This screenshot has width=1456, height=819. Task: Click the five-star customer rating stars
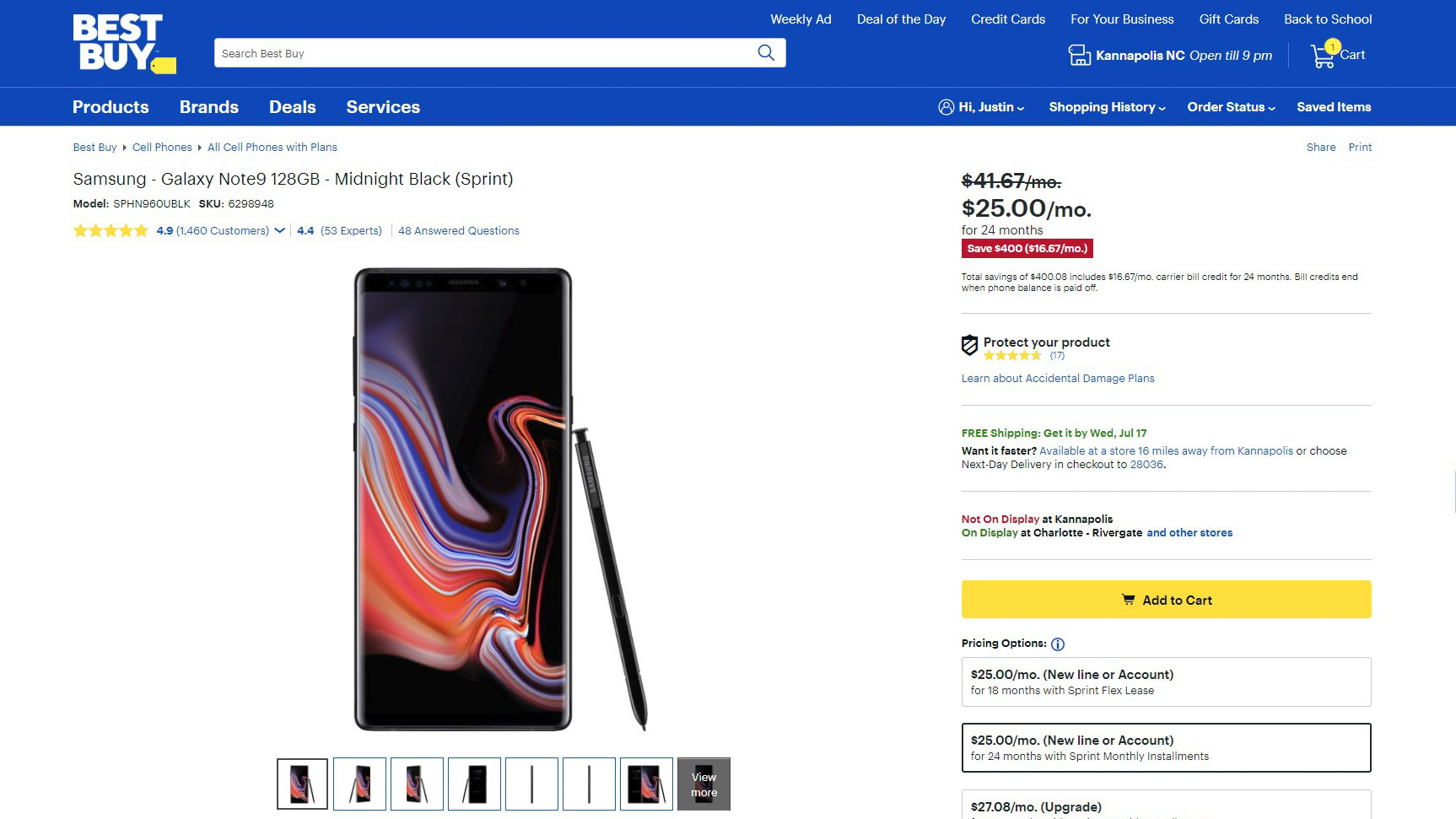click(111, 231)
